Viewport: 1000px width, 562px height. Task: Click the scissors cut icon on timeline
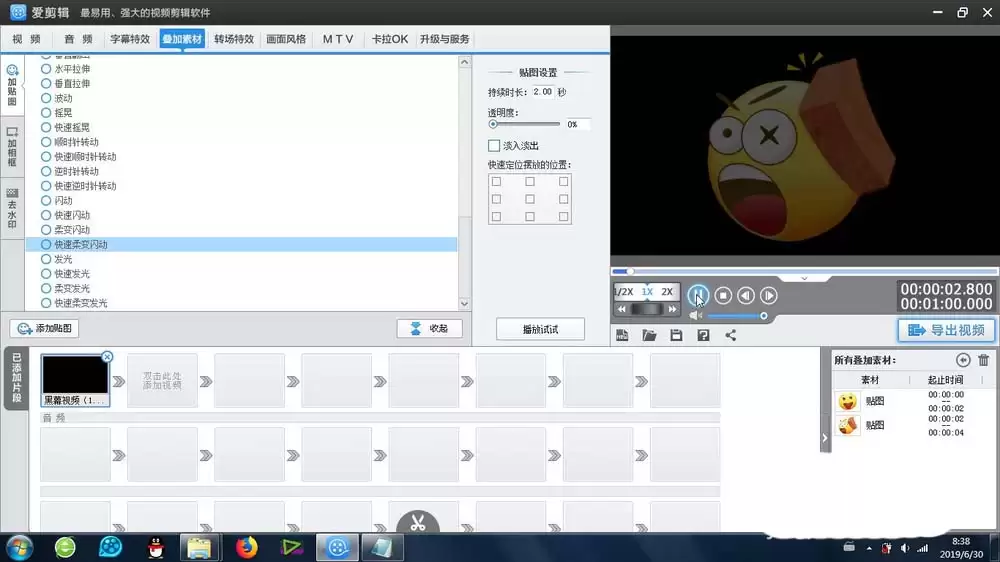click(x=418, y=522)
